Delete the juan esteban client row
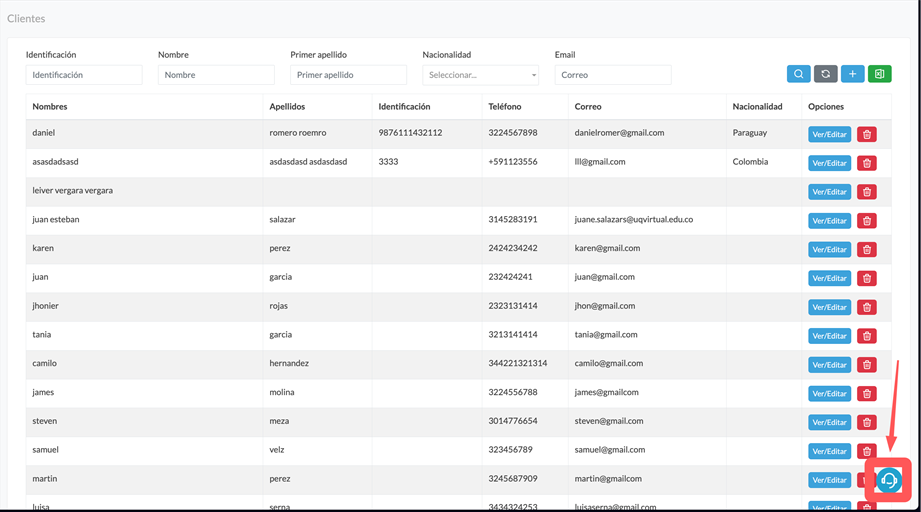Viewport: 921px width, 512px height. point(866,221)
